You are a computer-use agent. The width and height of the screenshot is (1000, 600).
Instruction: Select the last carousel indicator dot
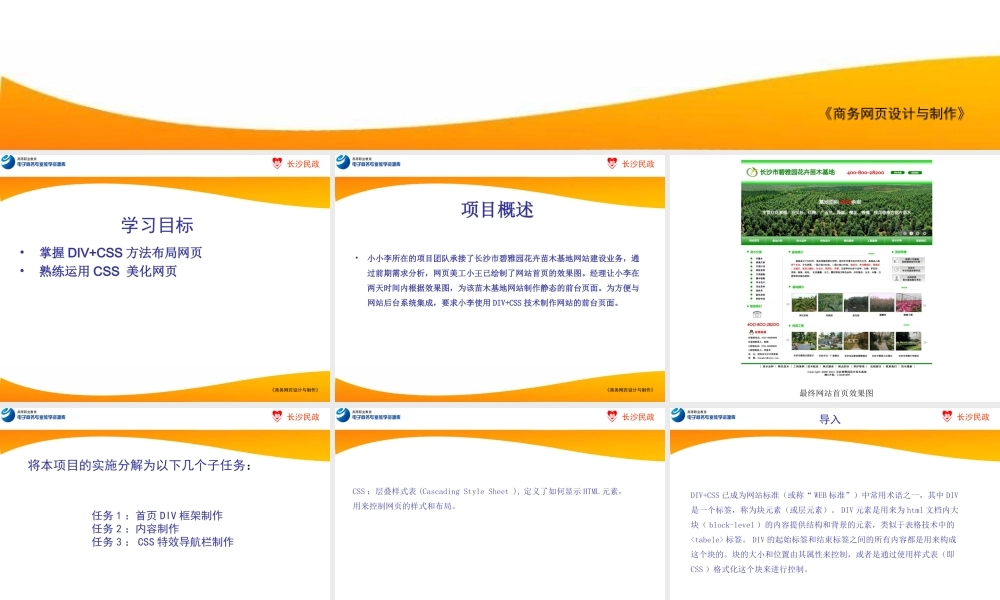point(924,233)
